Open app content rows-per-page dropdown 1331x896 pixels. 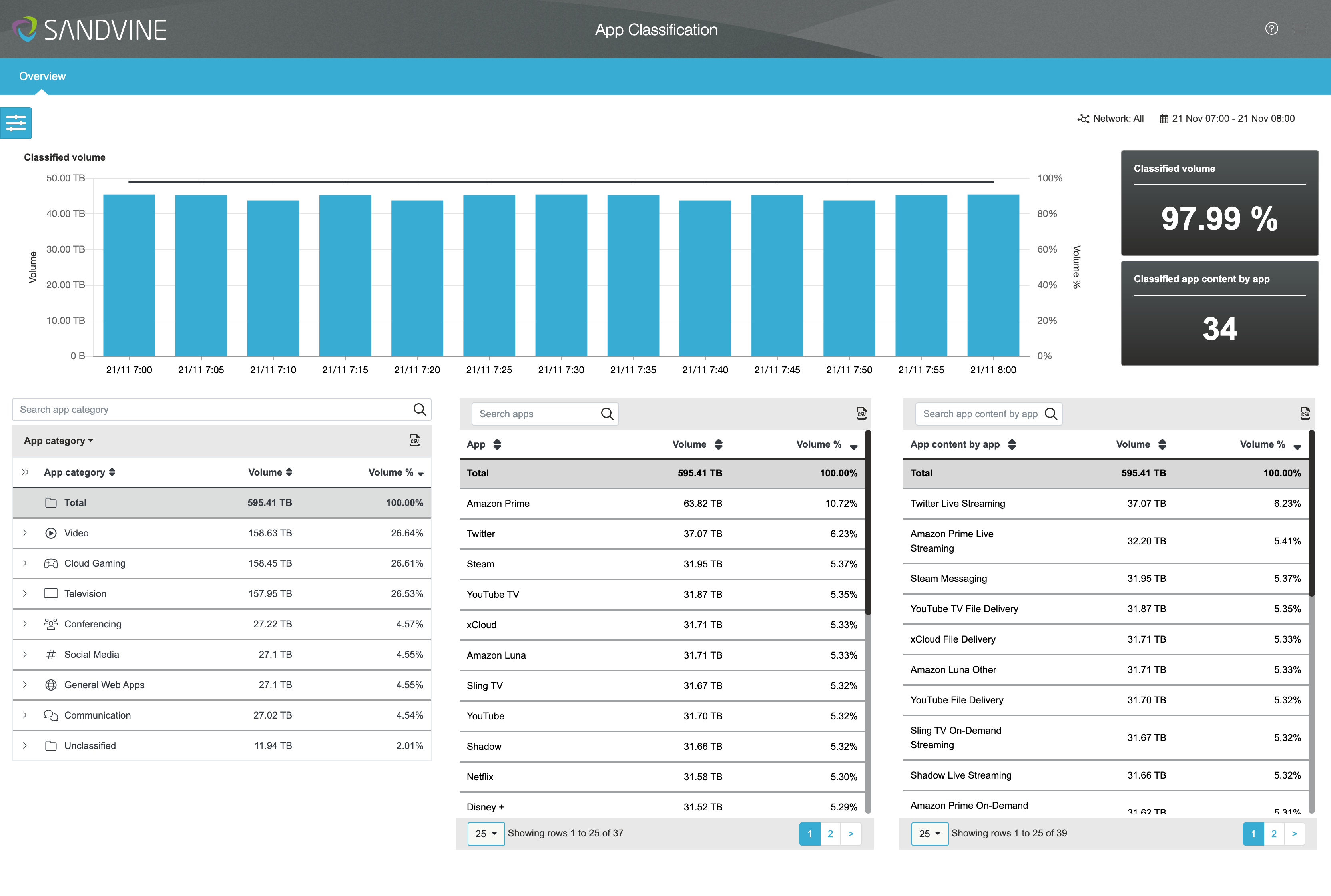tap(929, 834)
